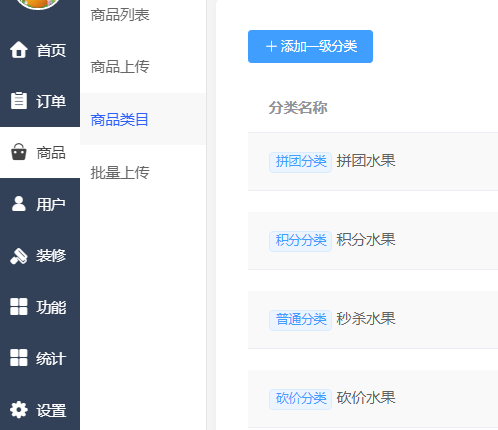Screen dimensions: 498x430
Task: Go to 商品上传 page
Action: 120,67
